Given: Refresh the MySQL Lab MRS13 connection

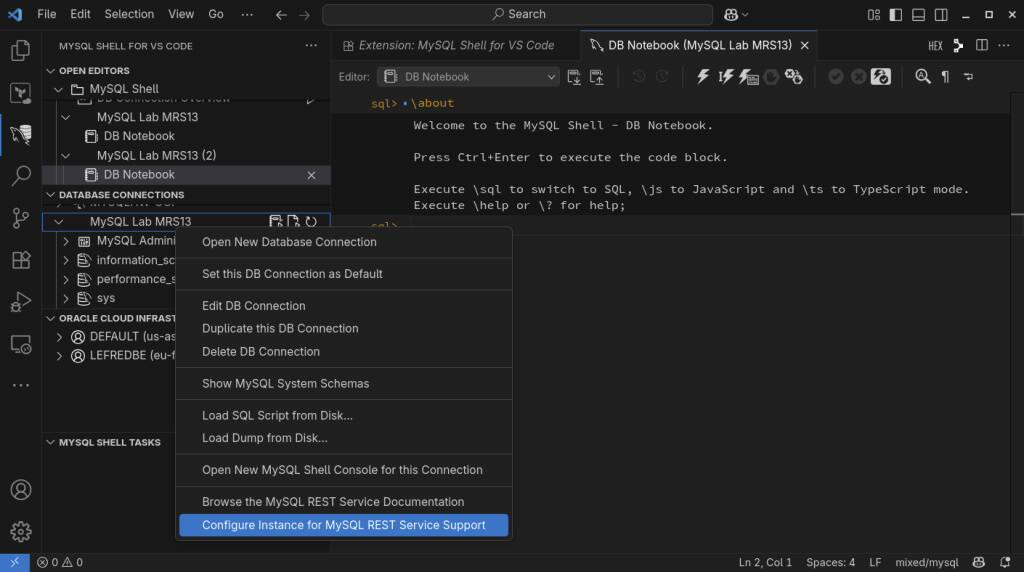Looking at the screenshot, I should (311, 221).
